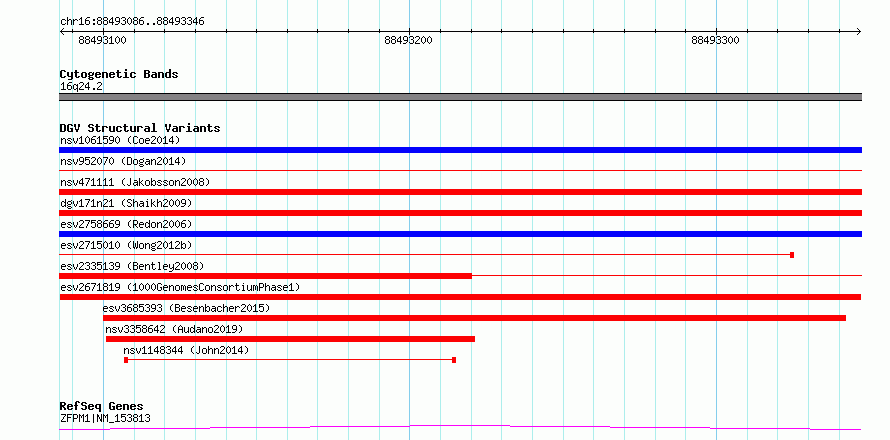Select the red dgv171n21 variant bar

(460, 213)
